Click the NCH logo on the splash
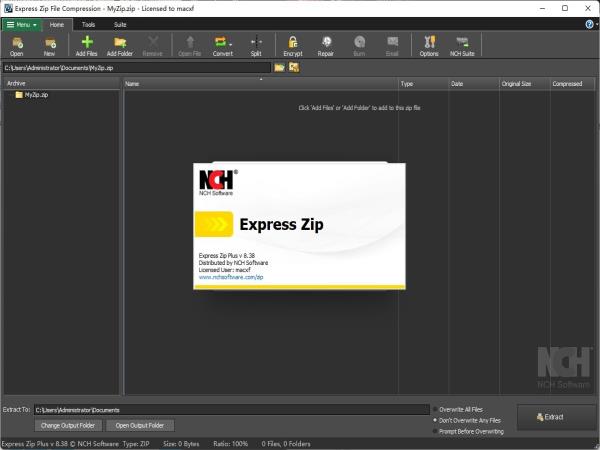The image size is (600, 450). point(217,183)
